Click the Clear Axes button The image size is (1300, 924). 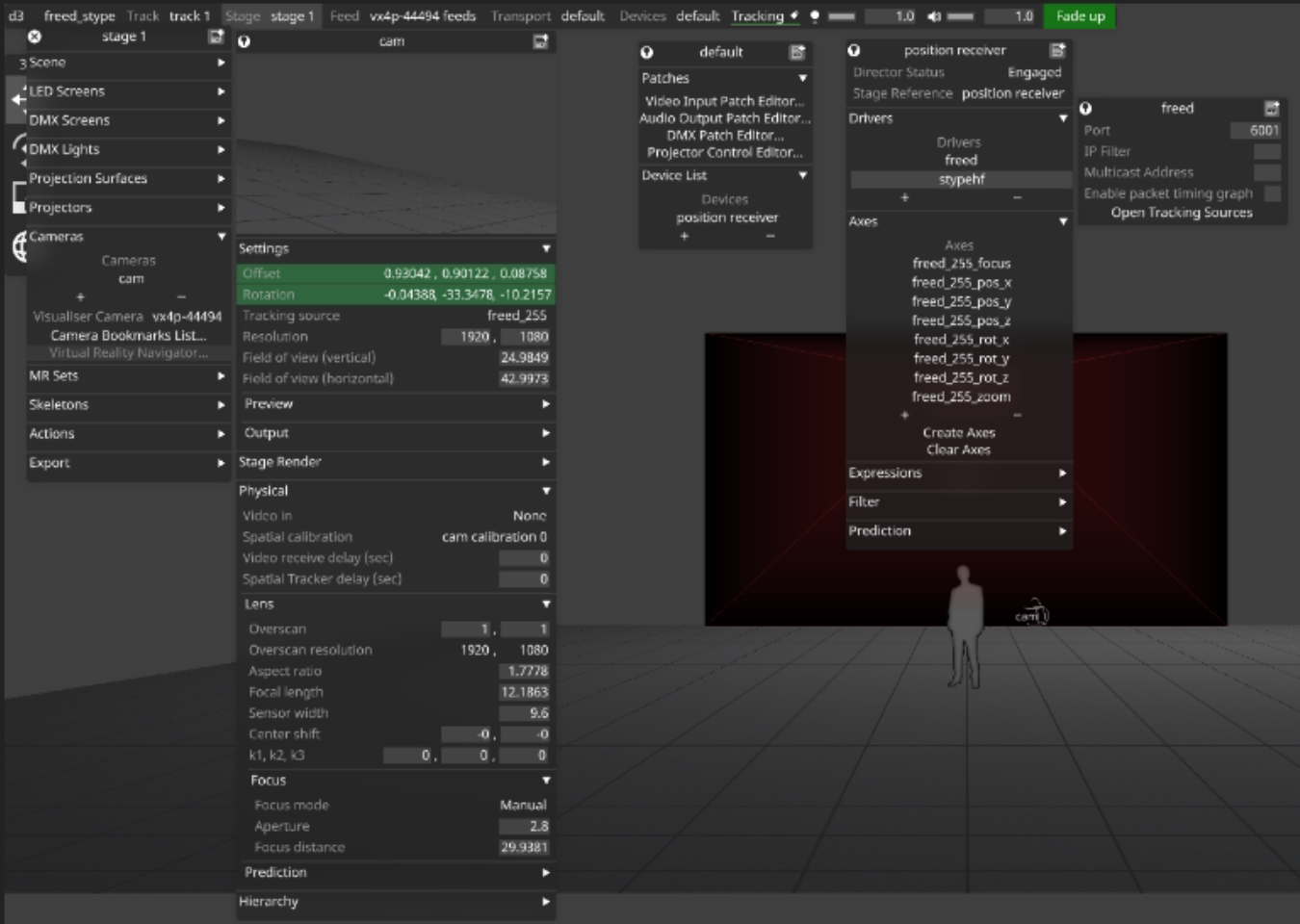pyautogui.click(x=958, y=449)
